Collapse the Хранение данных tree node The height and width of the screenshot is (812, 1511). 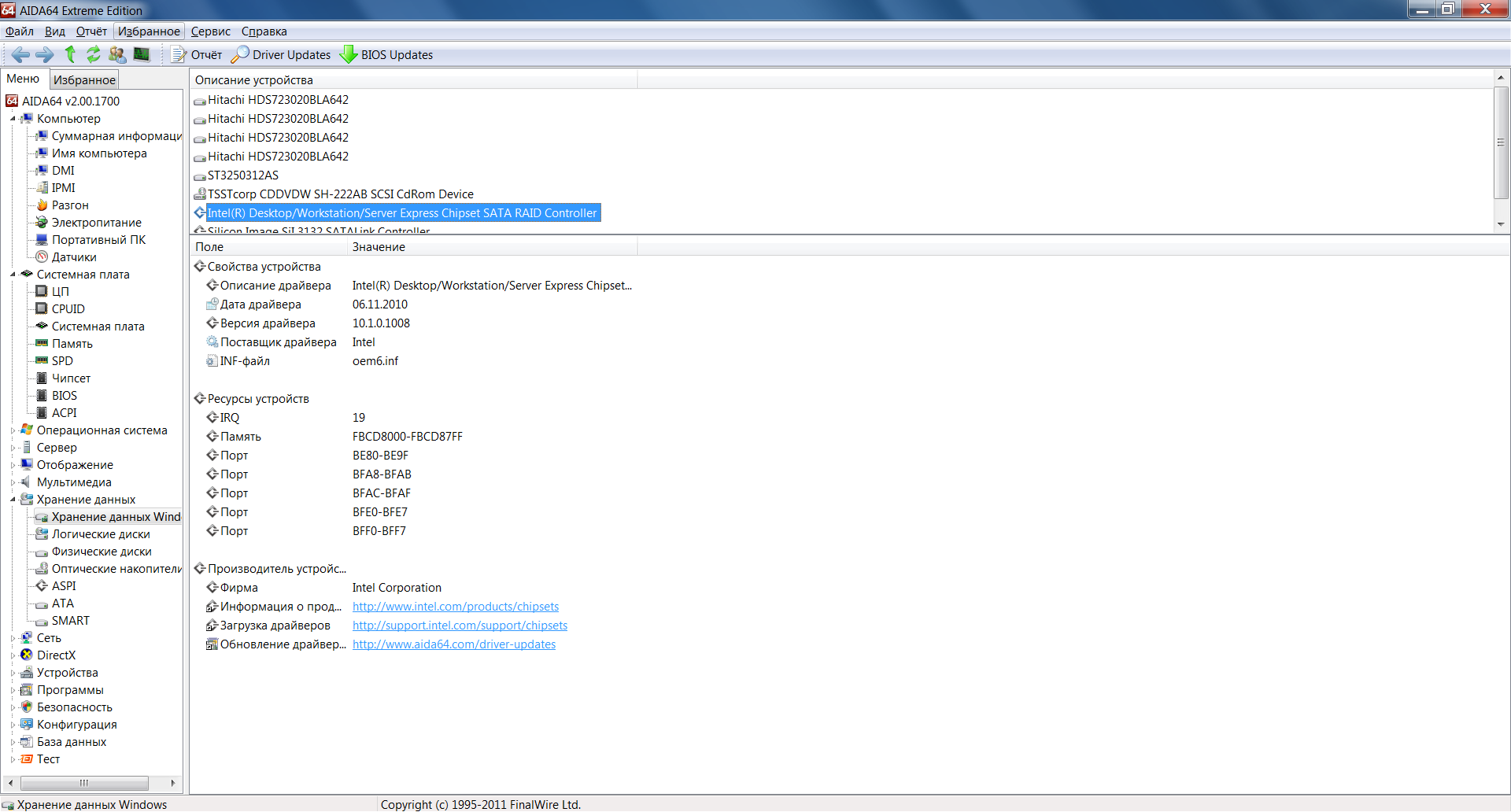[13, 500]
